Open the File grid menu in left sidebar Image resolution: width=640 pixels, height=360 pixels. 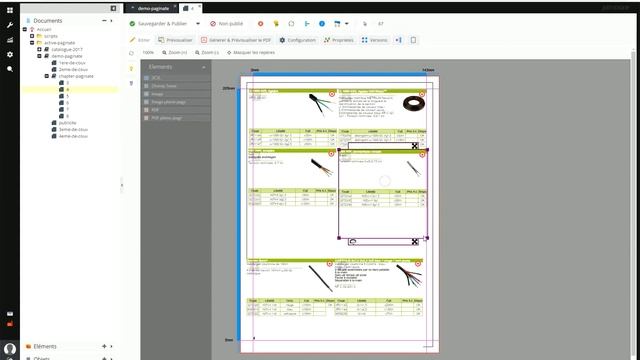point(10,10)
